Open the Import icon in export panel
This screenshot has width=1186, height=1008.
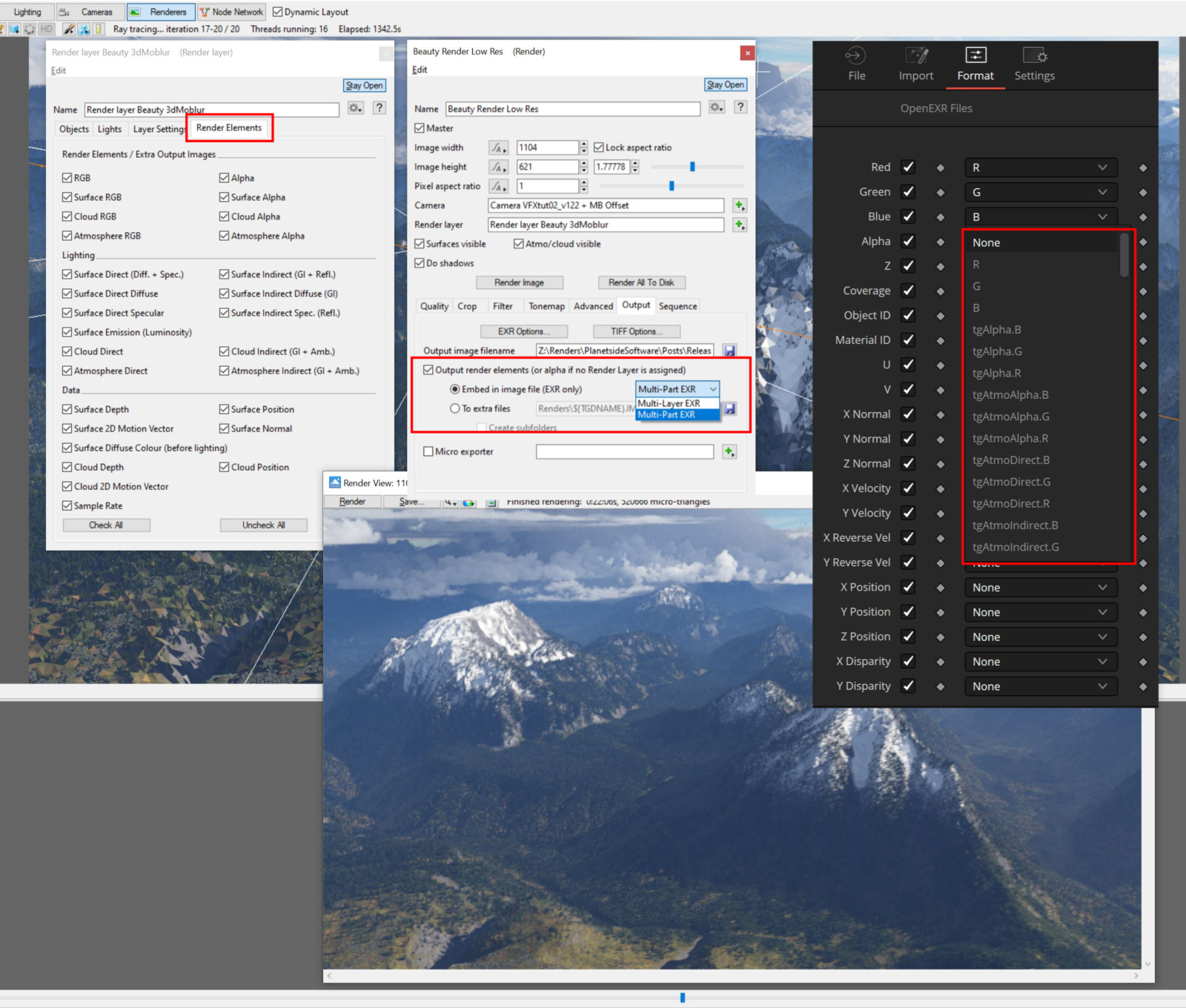(x=916, y=56)
